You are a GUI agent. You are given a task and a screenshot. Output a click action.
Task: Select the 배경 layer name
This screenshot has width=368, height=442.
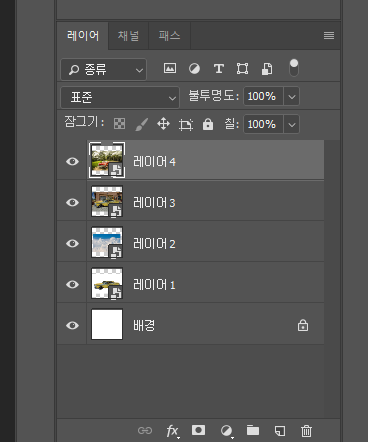144,325
